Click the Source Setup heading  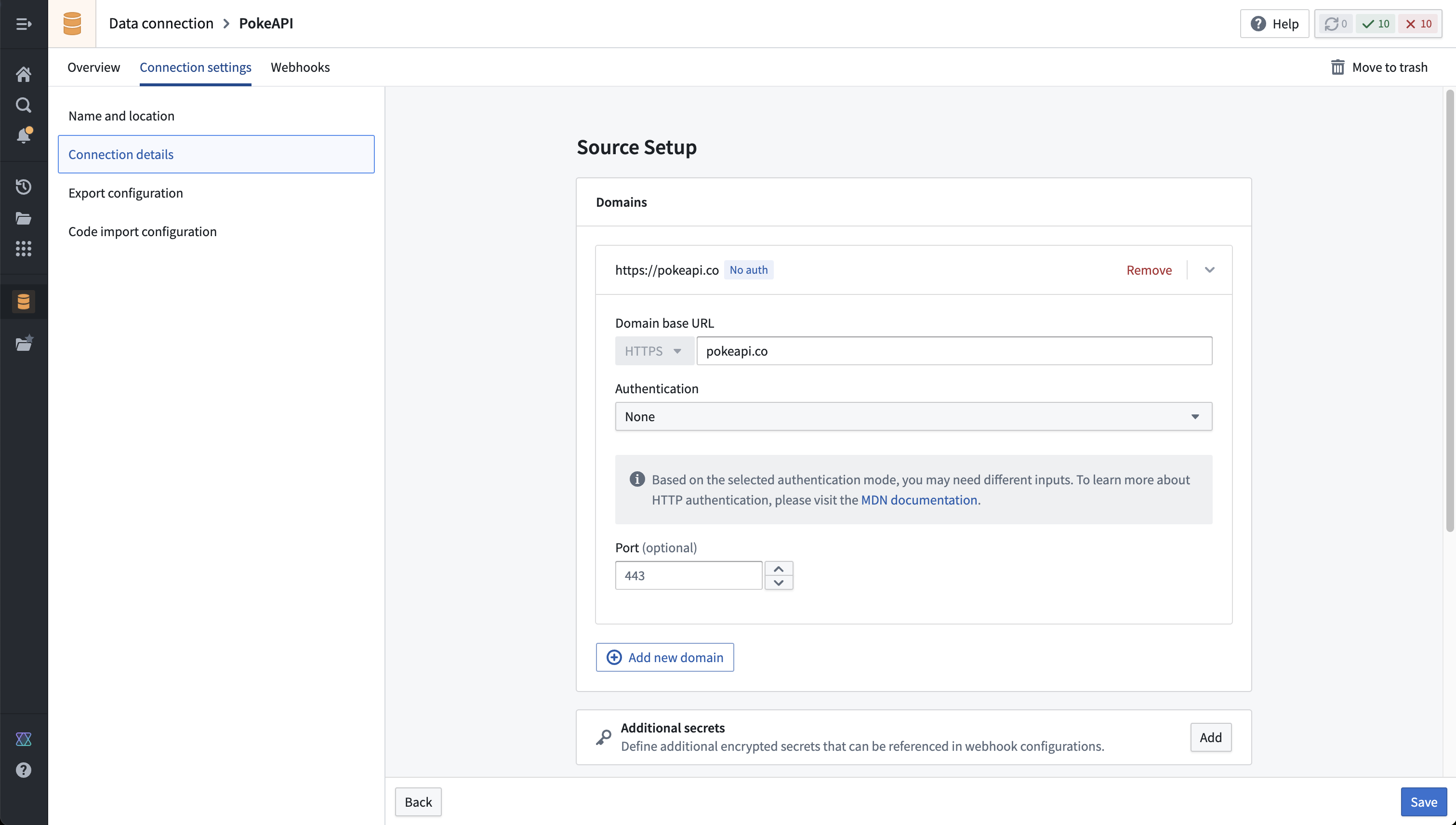(636, 147)
